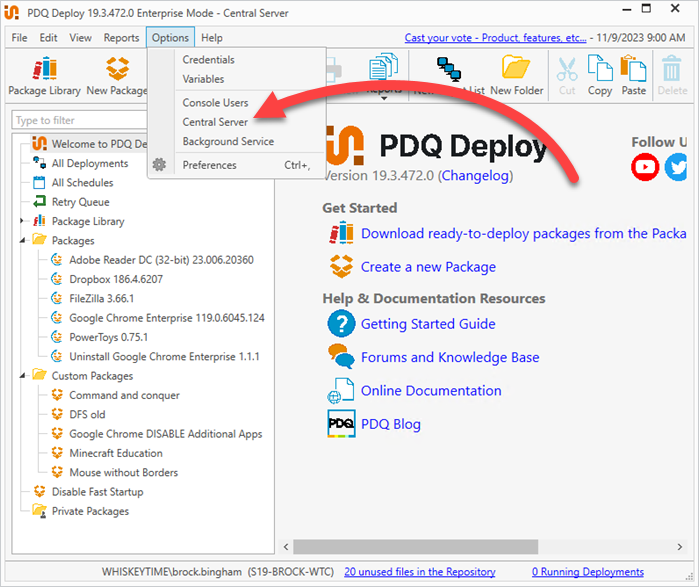699x587 pixels.
Task: Select the FileZilla 3.66.1 package
Action: coord(102,298)
